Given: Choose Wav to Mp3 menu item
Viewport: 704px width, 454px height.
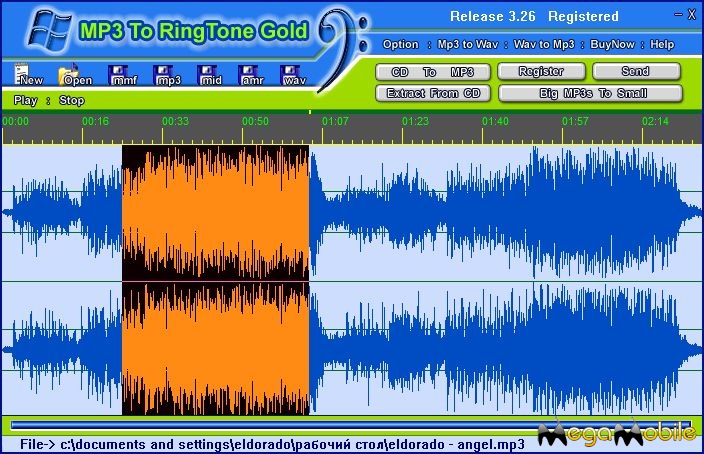Looking at the screenshot, I should click(544, 44).
